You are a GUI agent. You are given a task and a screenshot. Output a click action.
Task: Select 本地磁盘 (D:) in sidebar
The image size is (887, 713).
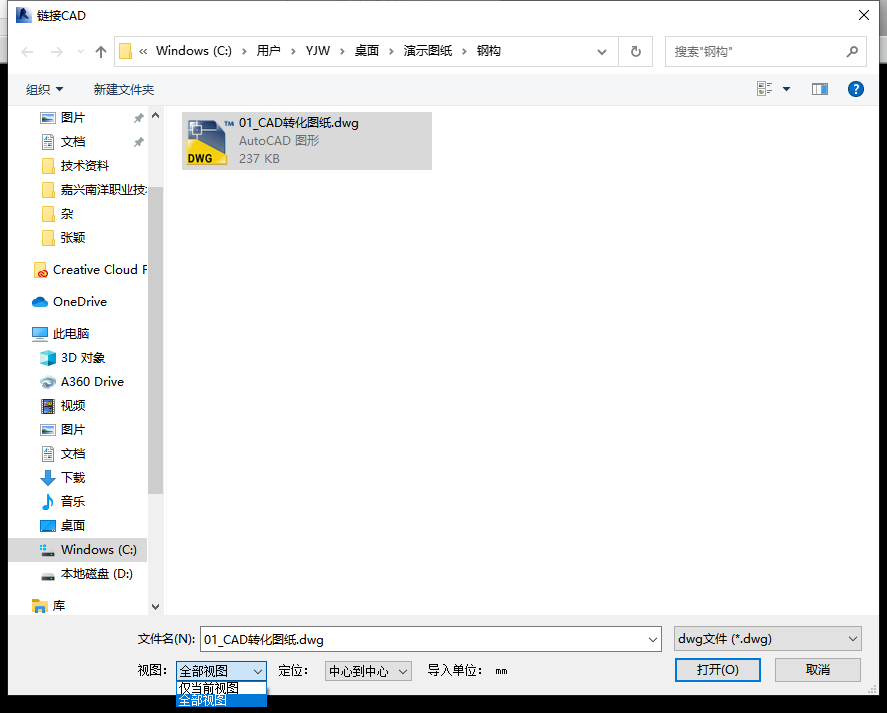(96, 574)
